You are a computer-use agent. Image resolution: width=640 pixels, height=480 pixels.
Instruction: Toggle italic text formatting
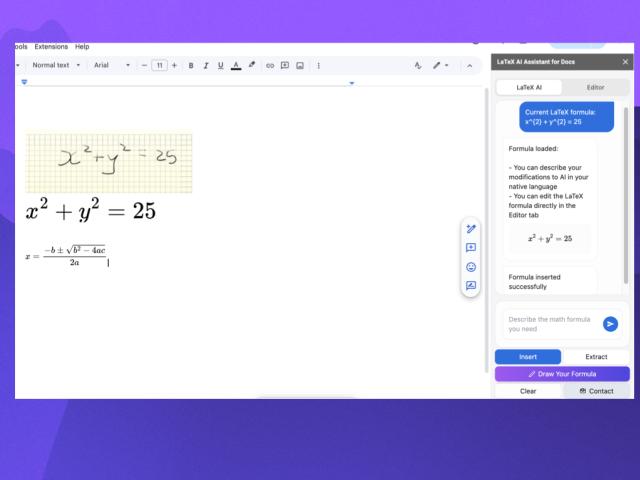tap(206, 65)
